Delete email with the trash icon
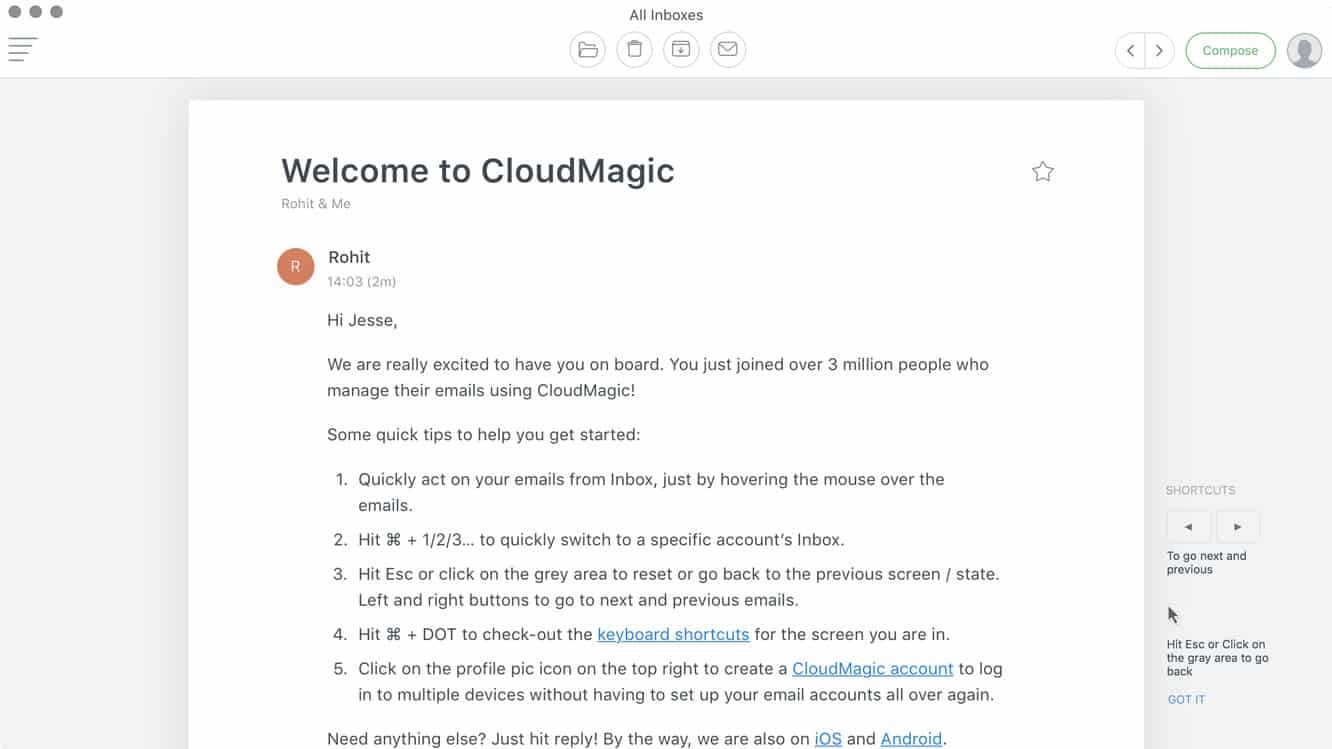 (x=634, y=50)
